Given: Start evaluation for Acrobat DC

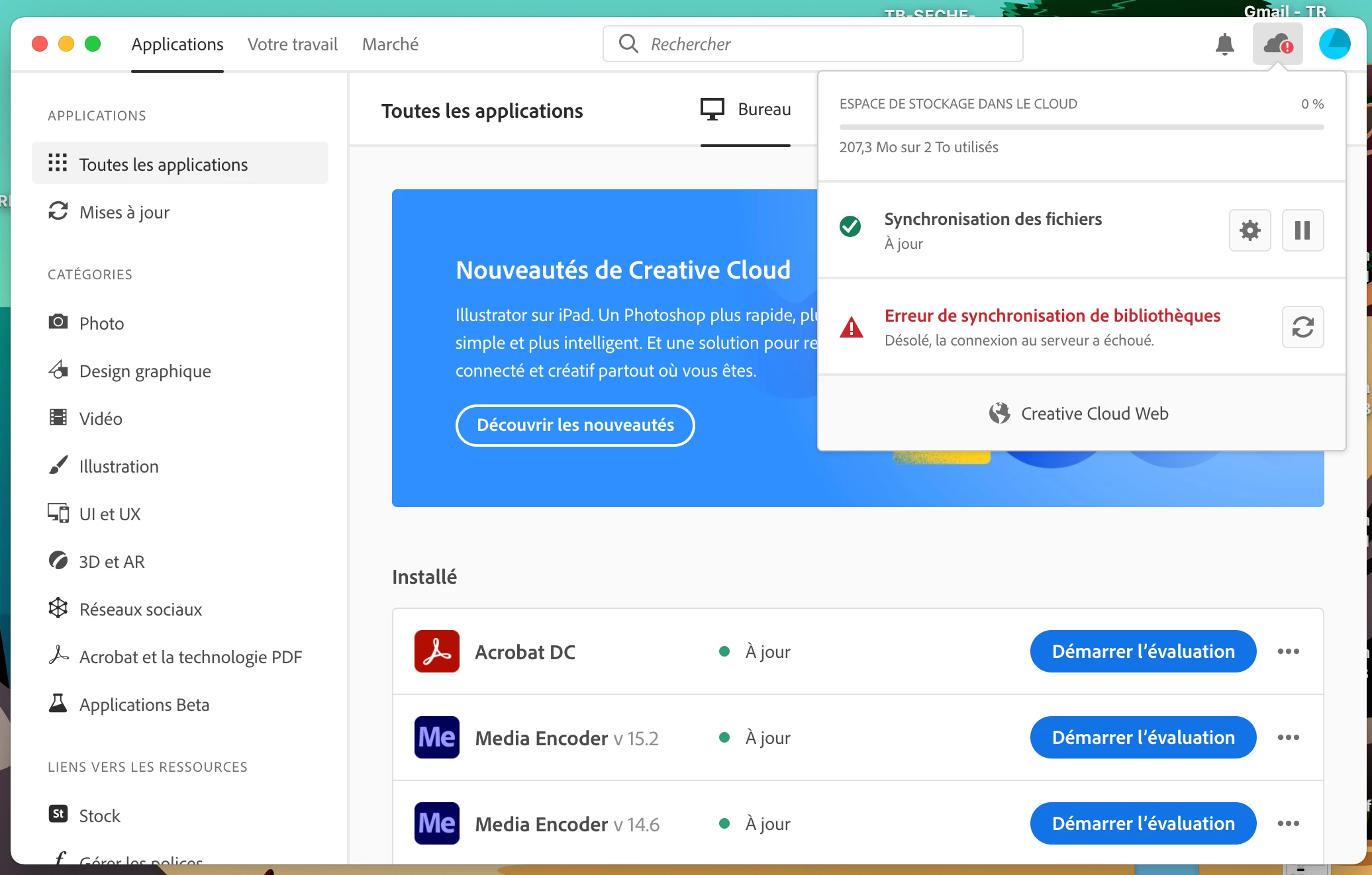Looking at the screenshot, I should click(x=1143, y=651).
